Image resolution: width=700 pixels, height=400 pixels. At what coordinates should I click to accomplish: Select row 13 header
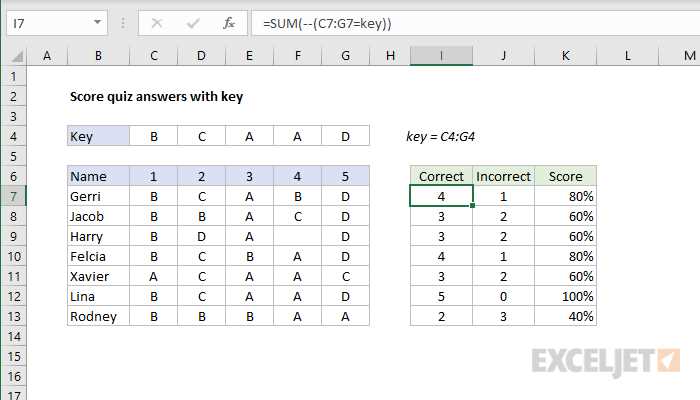13,316
